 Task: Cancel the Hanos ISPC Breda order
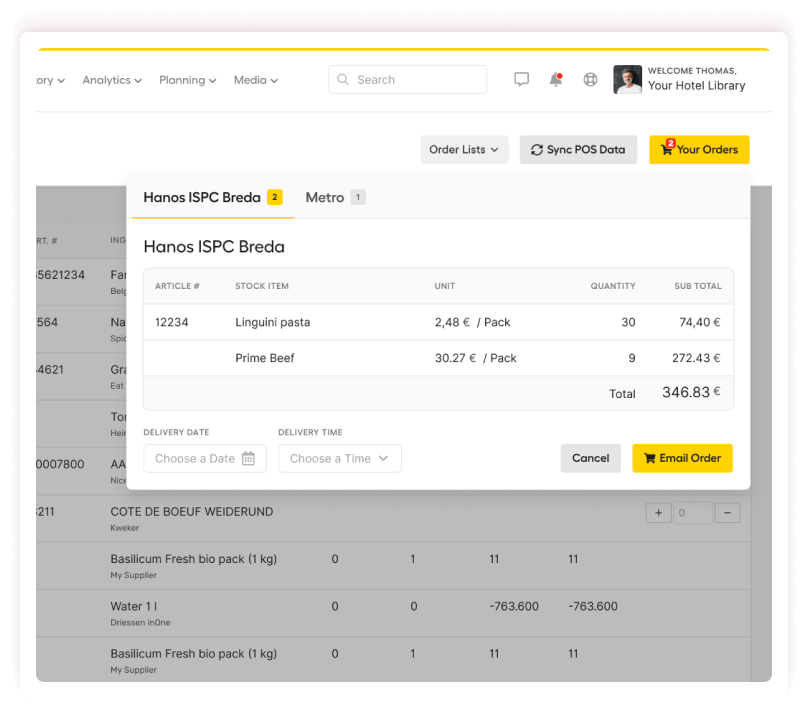point(590,458)
